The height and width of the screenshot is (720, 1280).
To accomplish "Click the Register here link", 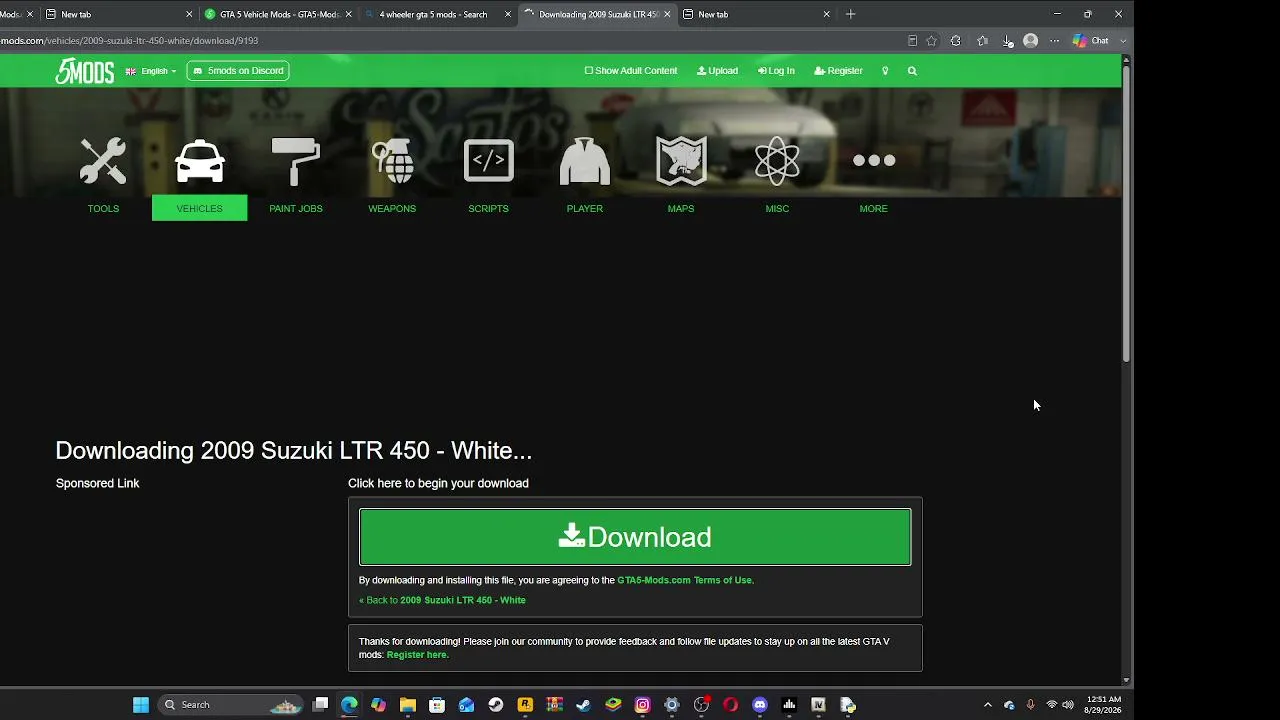I will (x=417, y=655).
